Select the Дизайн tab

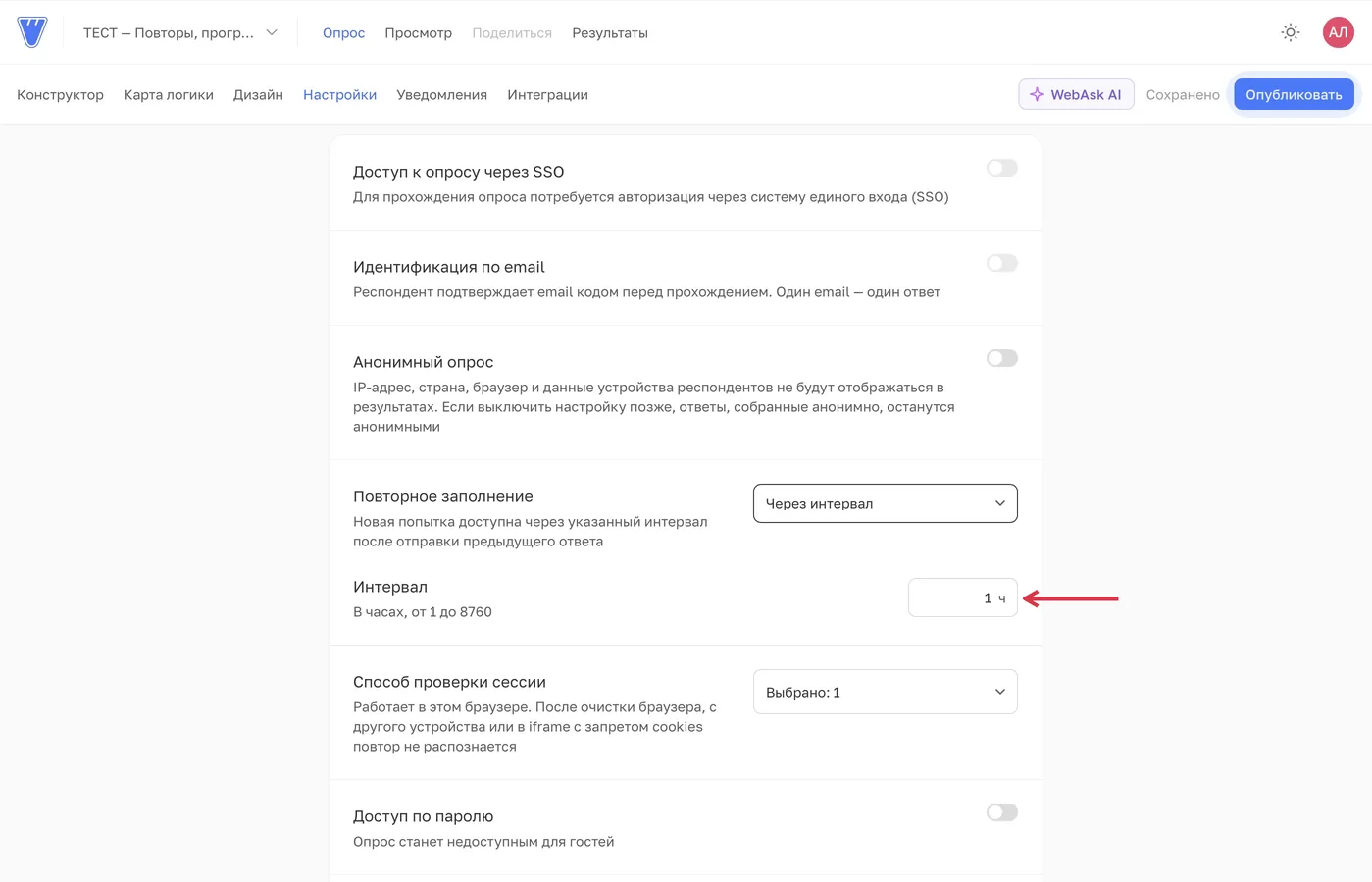(x=258, y=94)
